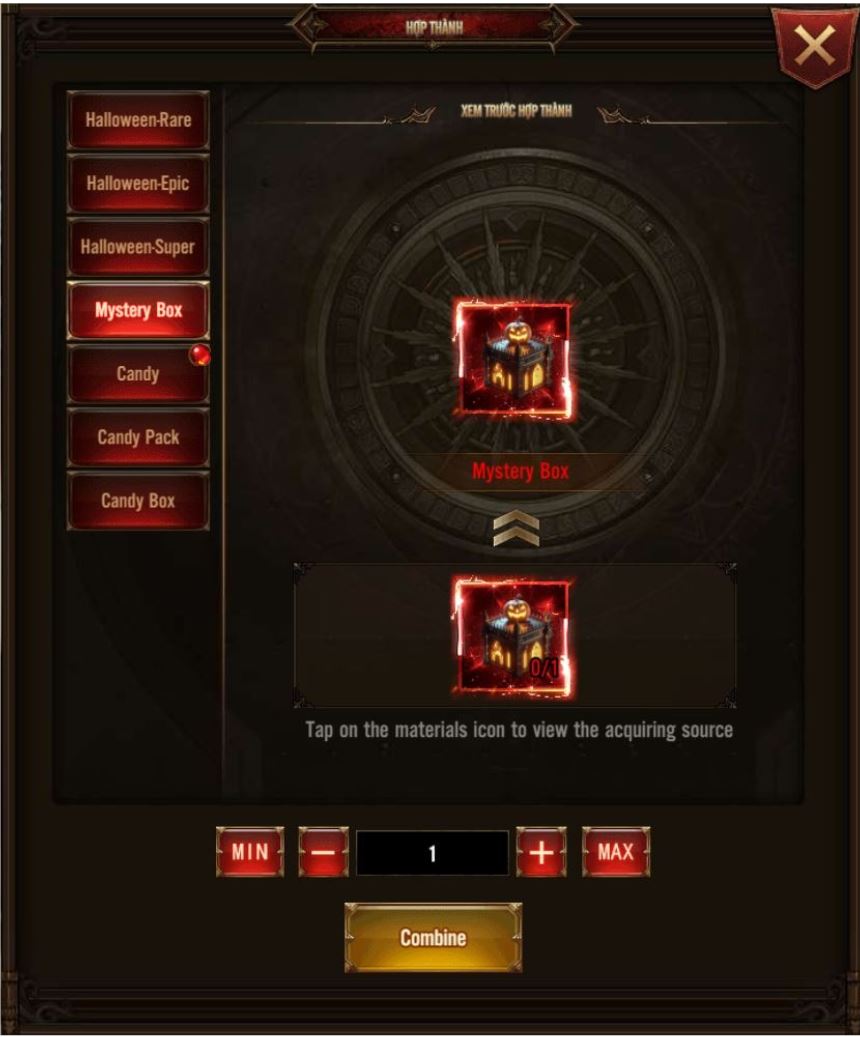Open the Candy tab
Screen dimensions: 860x1037
pos(138,374)
